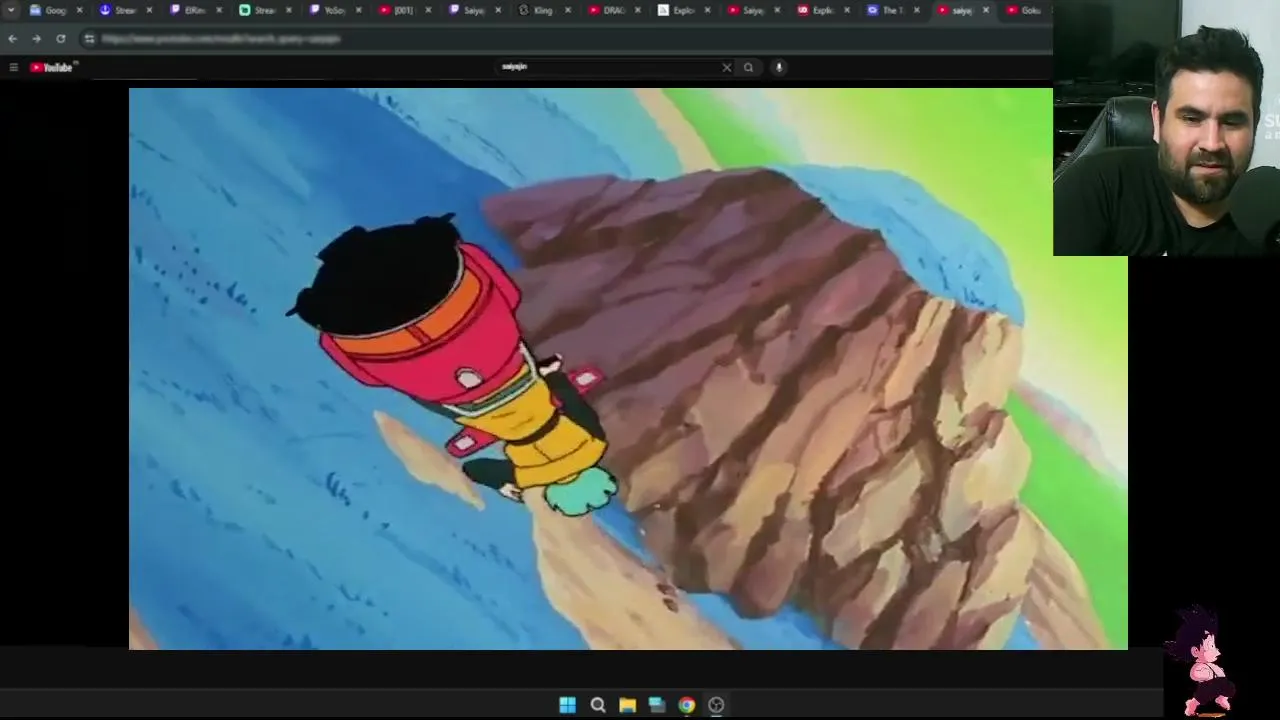Open File Explorer from taskbar
Screen dimensions: 1280x720
pos(627,705)
